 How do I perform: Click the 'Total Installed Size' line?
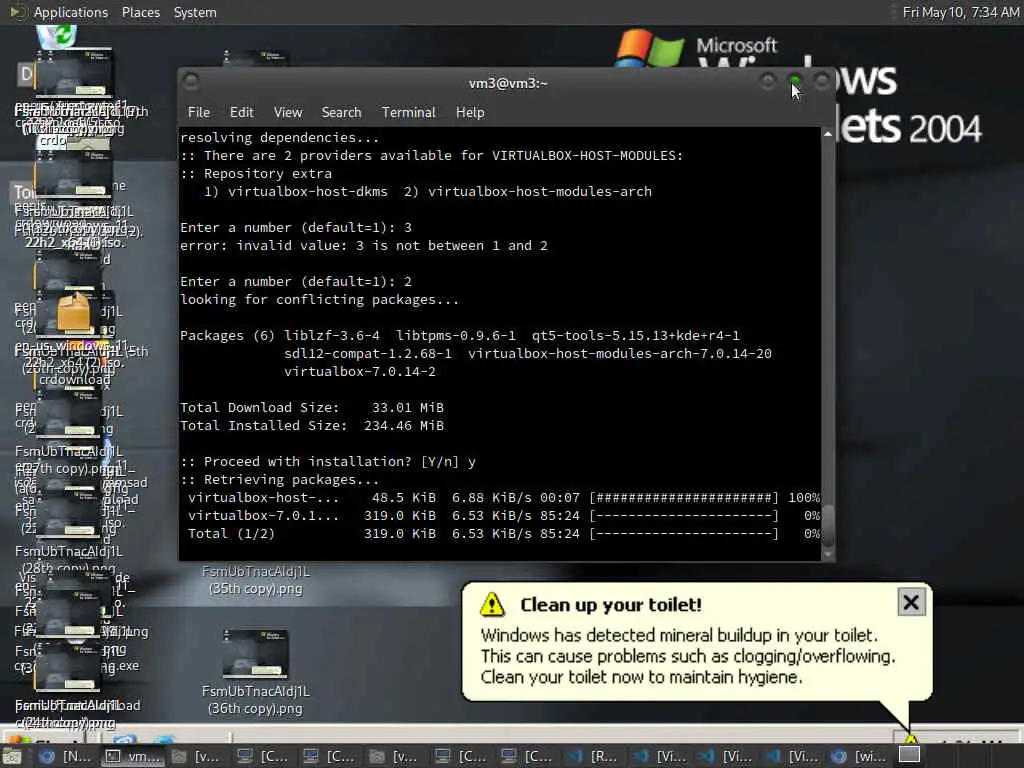pyautogui.click(x=312, y=425)
